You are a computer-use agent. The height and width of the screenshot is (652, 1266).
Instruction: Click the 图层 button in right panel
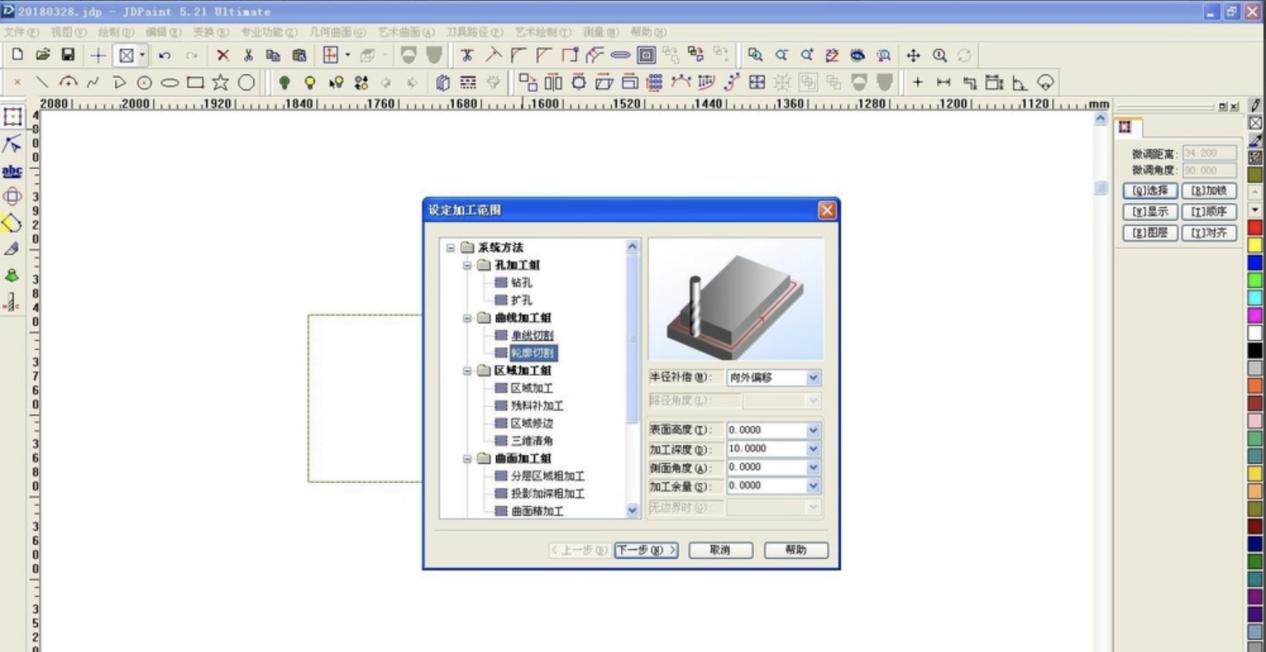click(1150, 233)
